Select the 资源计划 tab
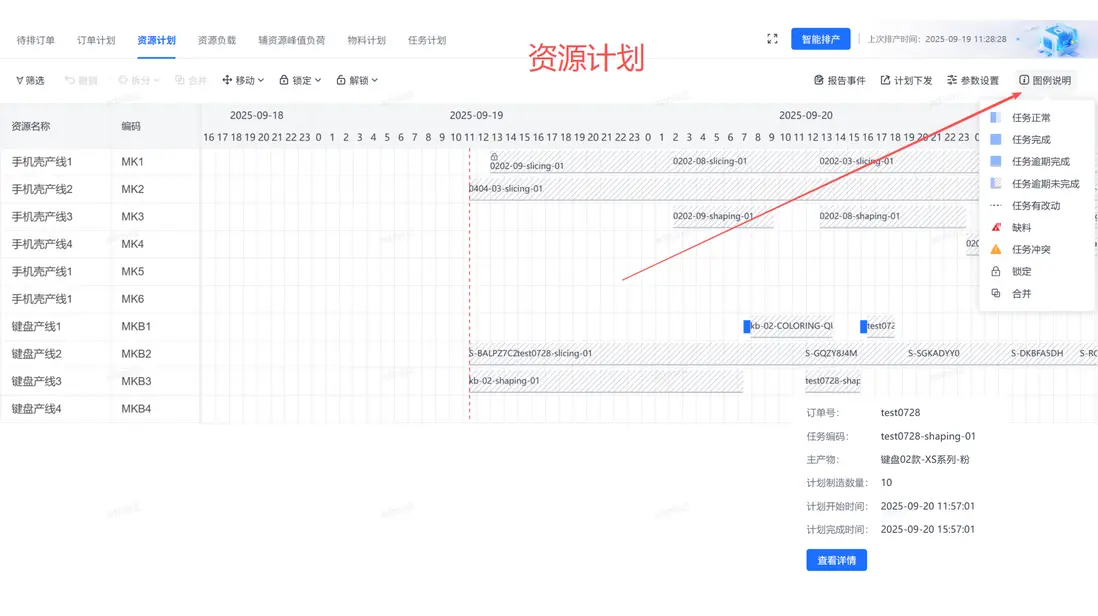1098x616 pixels. (156, 40)
